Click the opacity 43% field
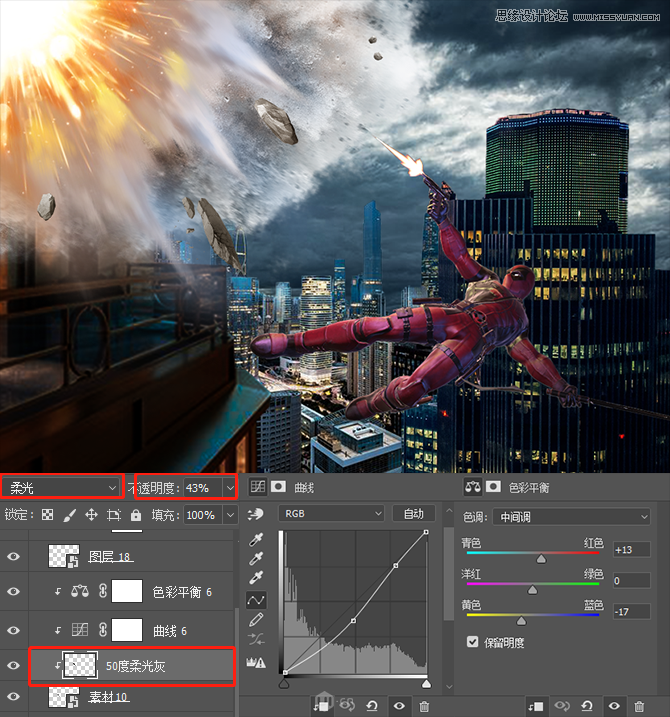Image resolution: width=670 pixels, height=717 pixels. pos(204,487)
